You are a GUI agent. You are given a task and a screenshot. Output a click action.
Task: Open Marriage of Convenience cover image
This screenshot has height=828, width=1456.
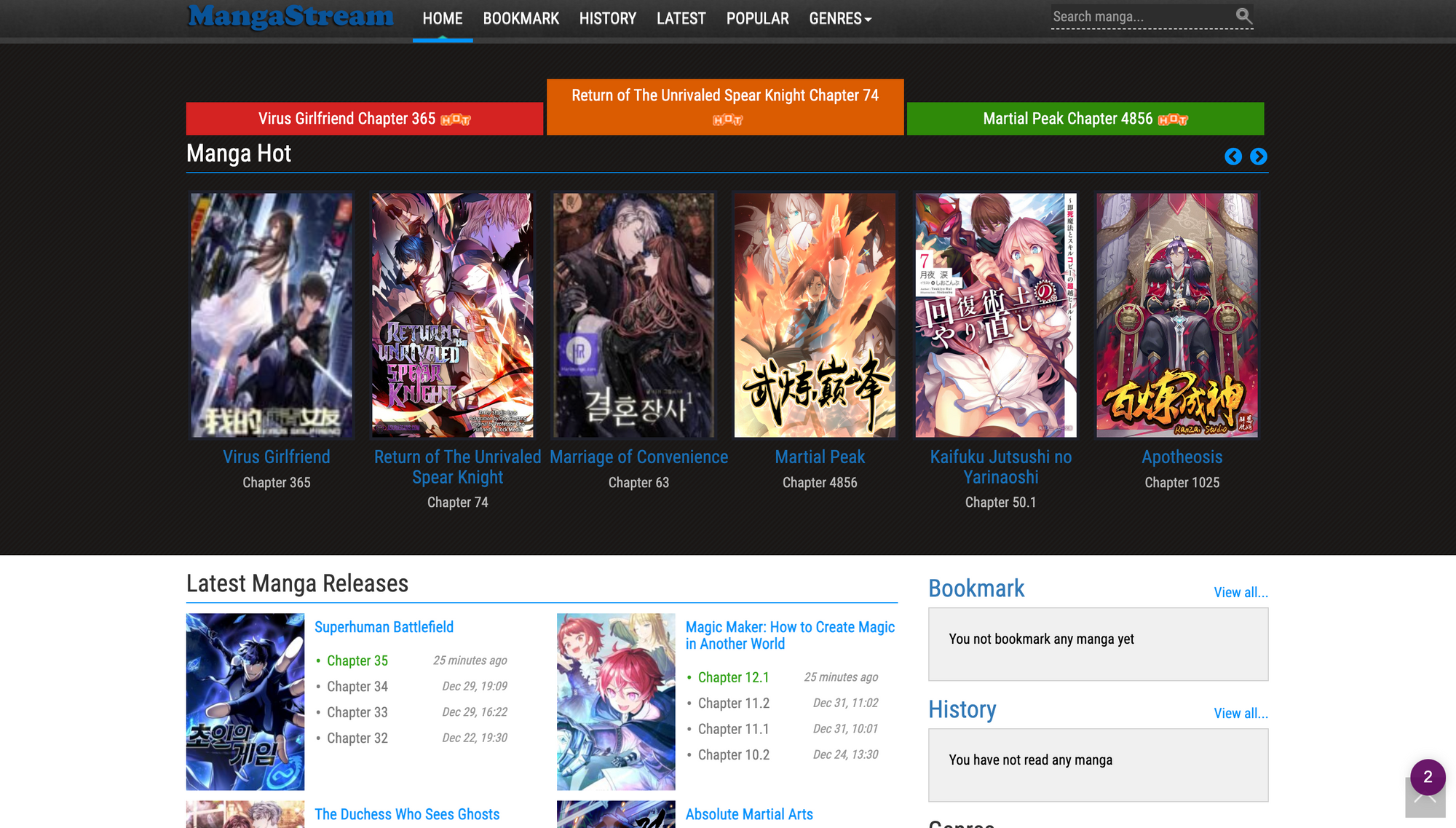click(633, 315)
